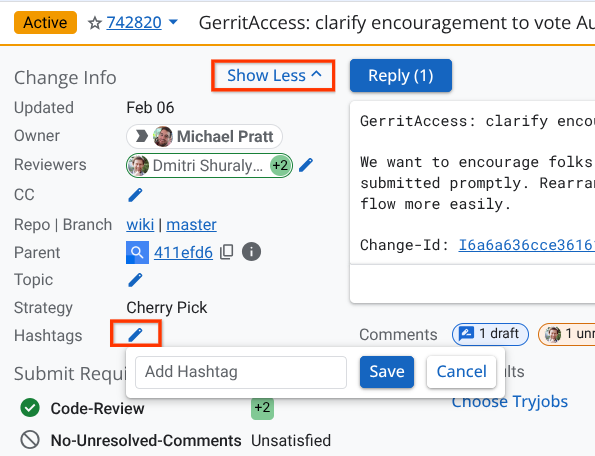Click the CC edit pencil icon
The height and width of the screenshot is (456, 595).
pyautogui.click(x=135, y=195)
